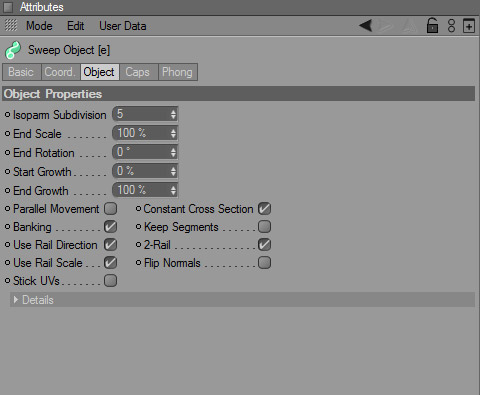
Task: Open the User Data menu
Action: click(123, 26)
